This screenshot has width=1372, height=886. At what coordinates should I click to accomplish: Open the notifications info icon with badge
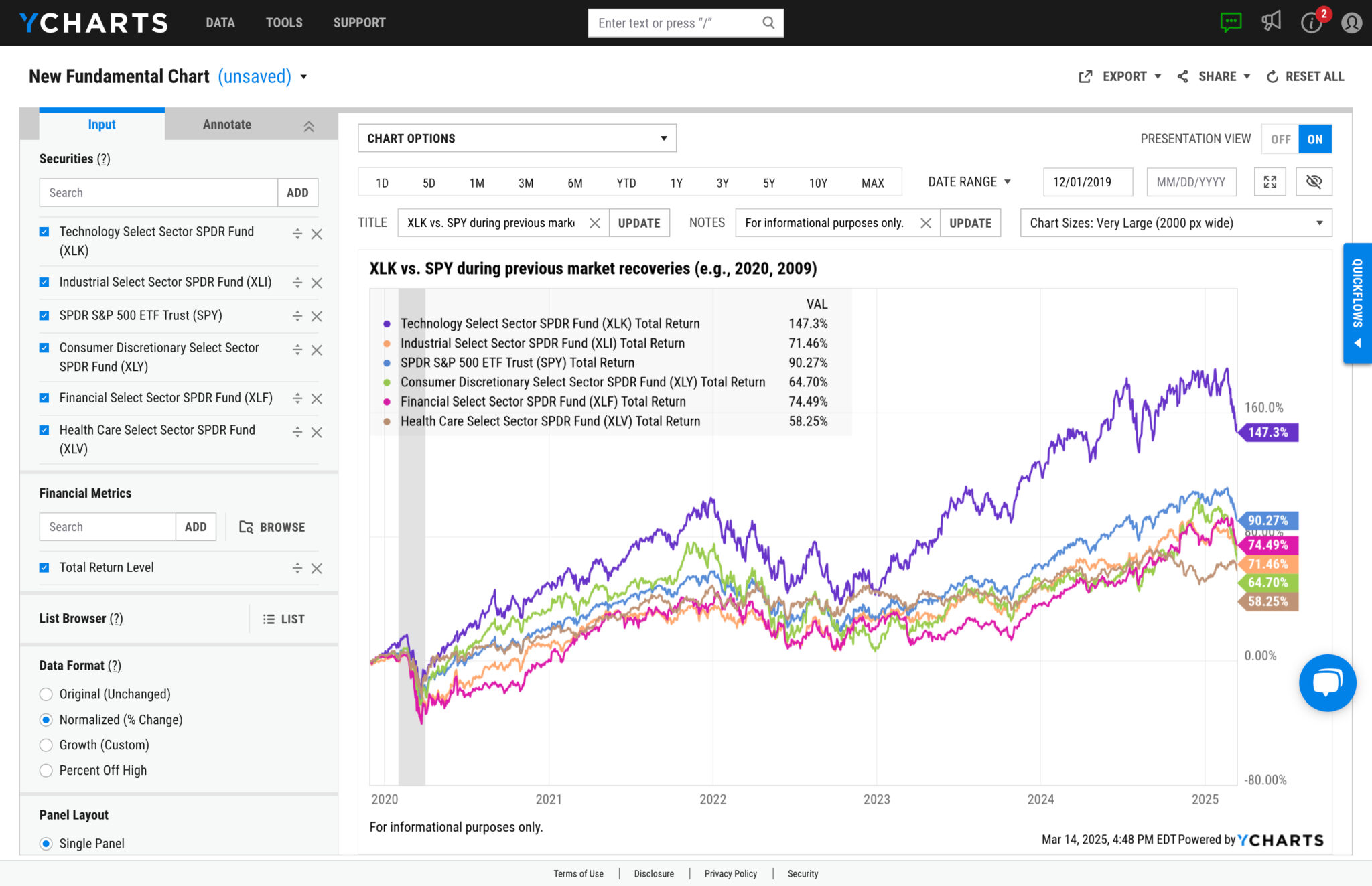click(1312, 22)
